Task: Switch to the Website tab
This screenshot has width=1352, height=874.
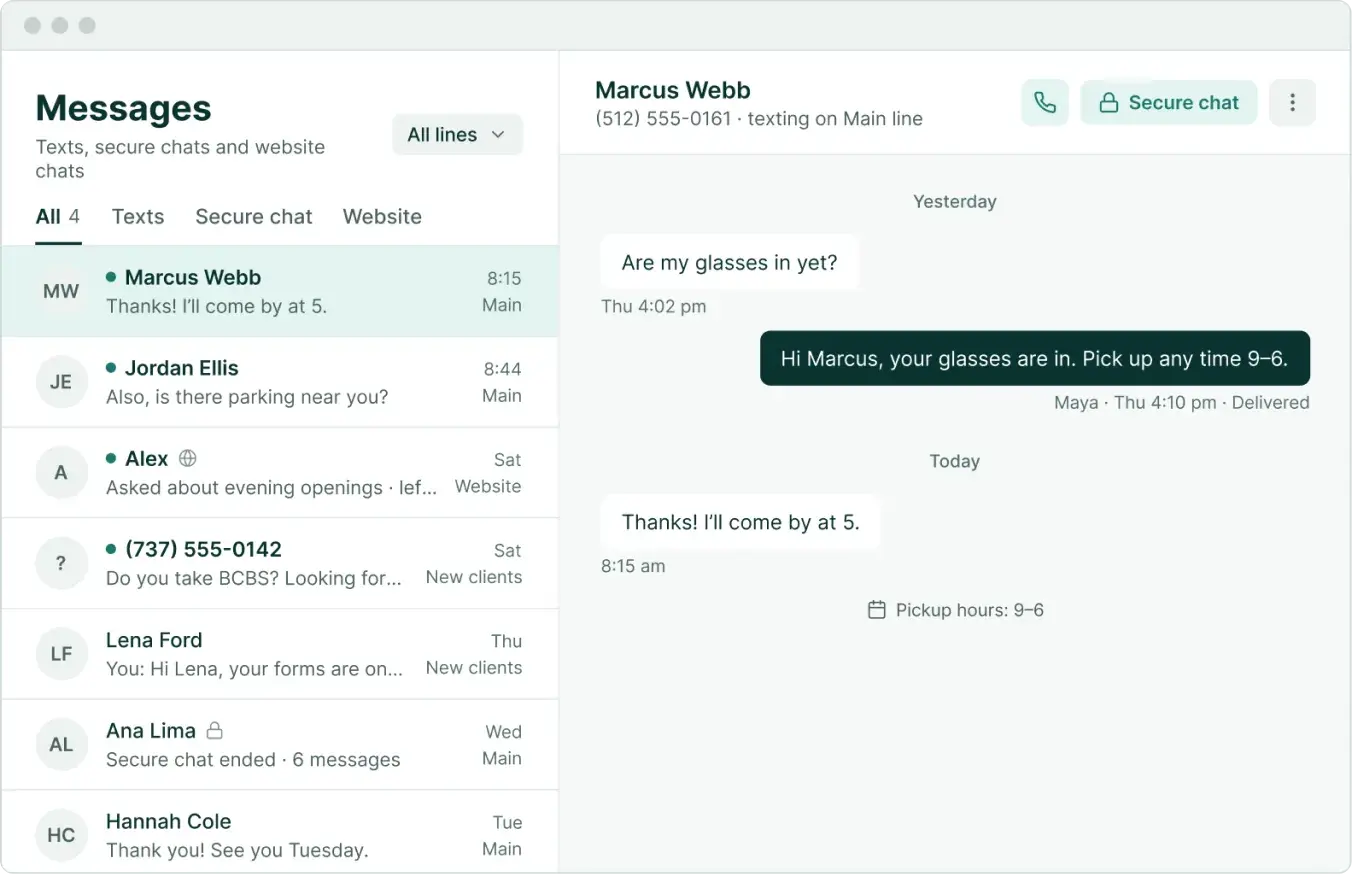Action: (x=382, y=217)
